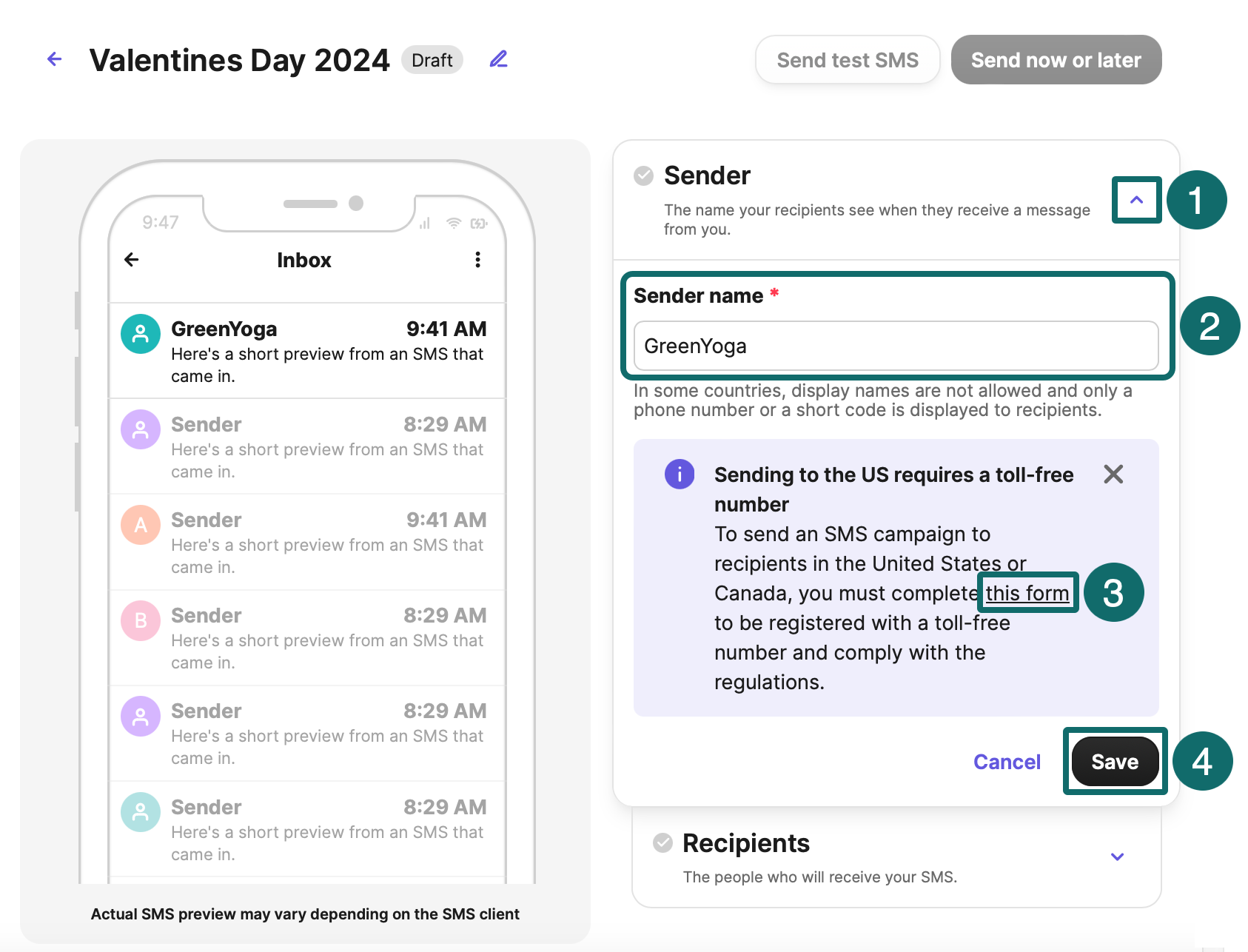Expand the Recipients section
This screenshot has width=1248, height=952.
click(1117, 857)
